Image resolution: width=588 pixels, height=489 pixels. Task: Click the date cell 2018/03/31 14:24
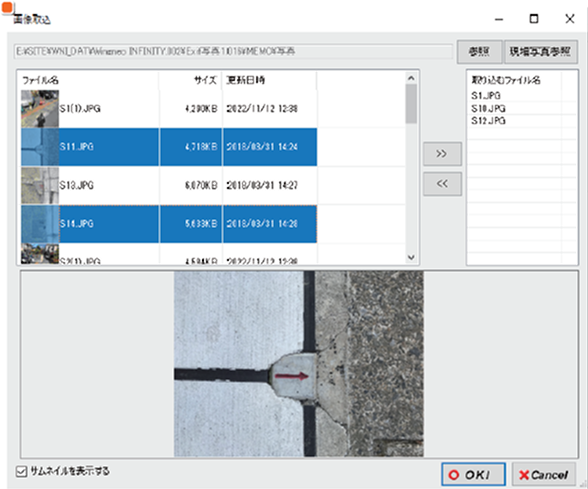[x=262, y=147]
